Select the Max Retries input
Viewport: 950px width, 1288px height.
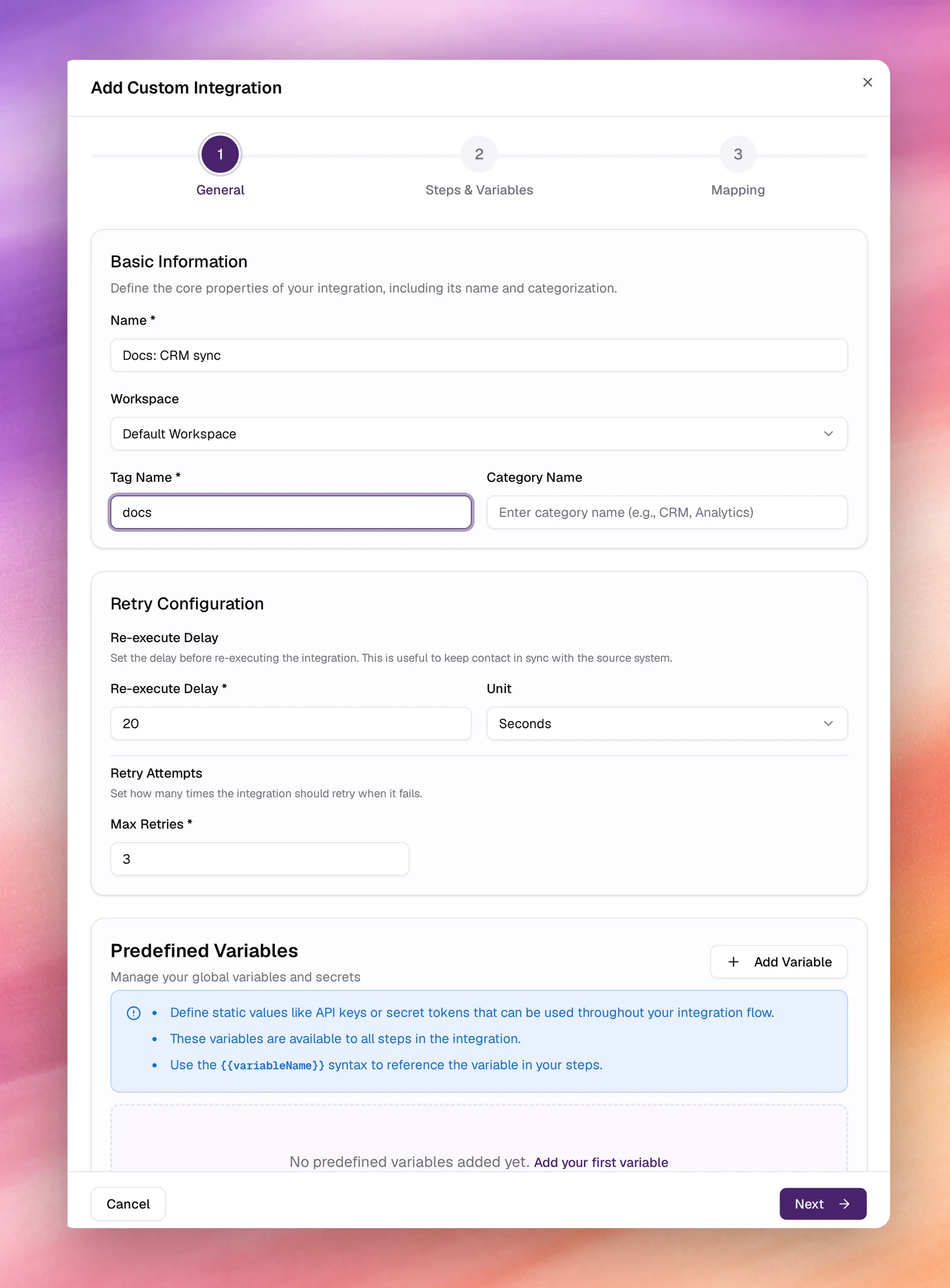tap(259, 859)
